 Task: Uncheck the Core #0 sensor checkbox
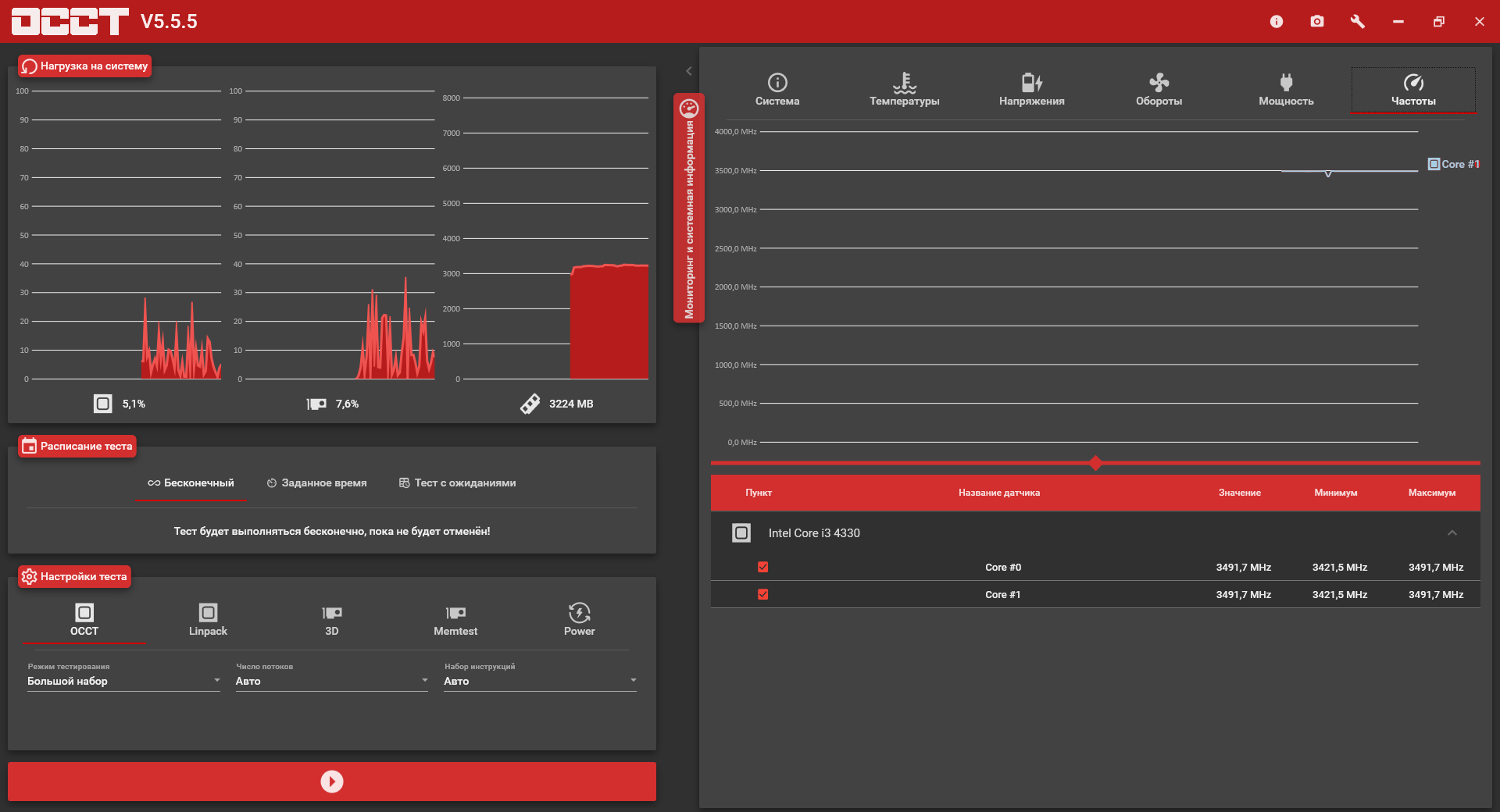coord(763,568)
